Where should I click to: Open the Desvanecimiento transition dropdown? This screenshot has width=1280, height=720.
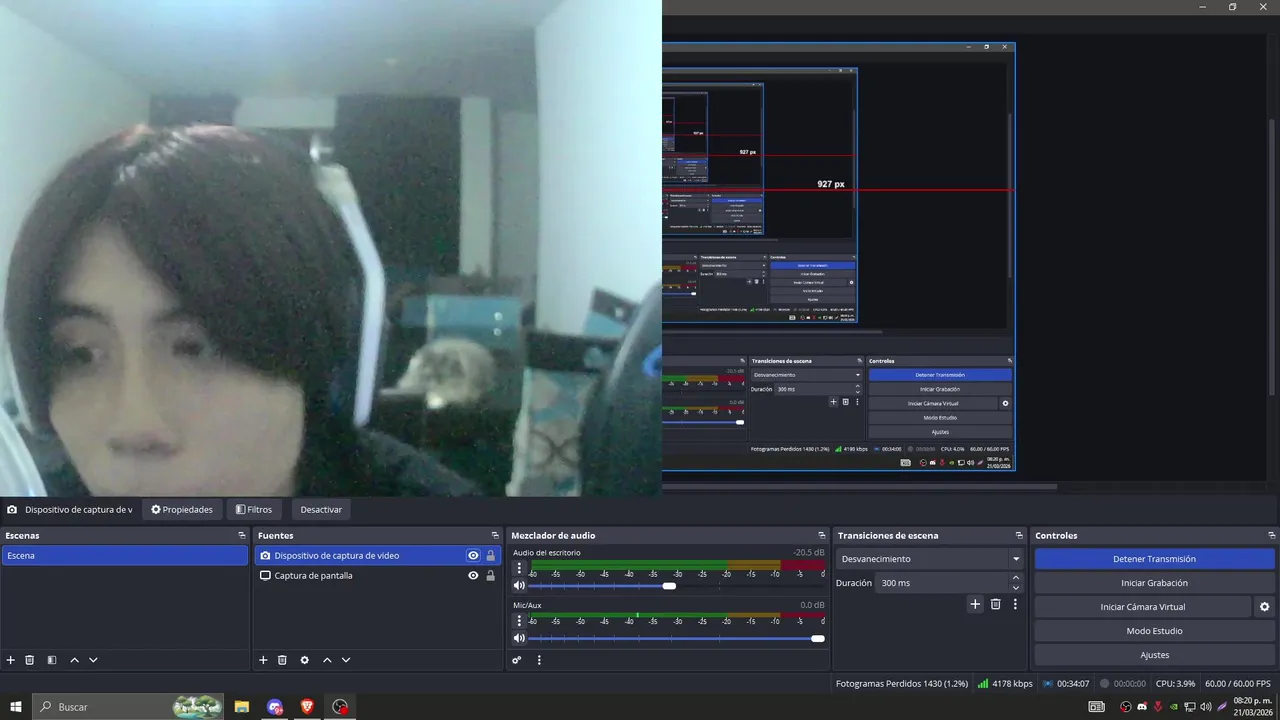[x=930, y=559]
